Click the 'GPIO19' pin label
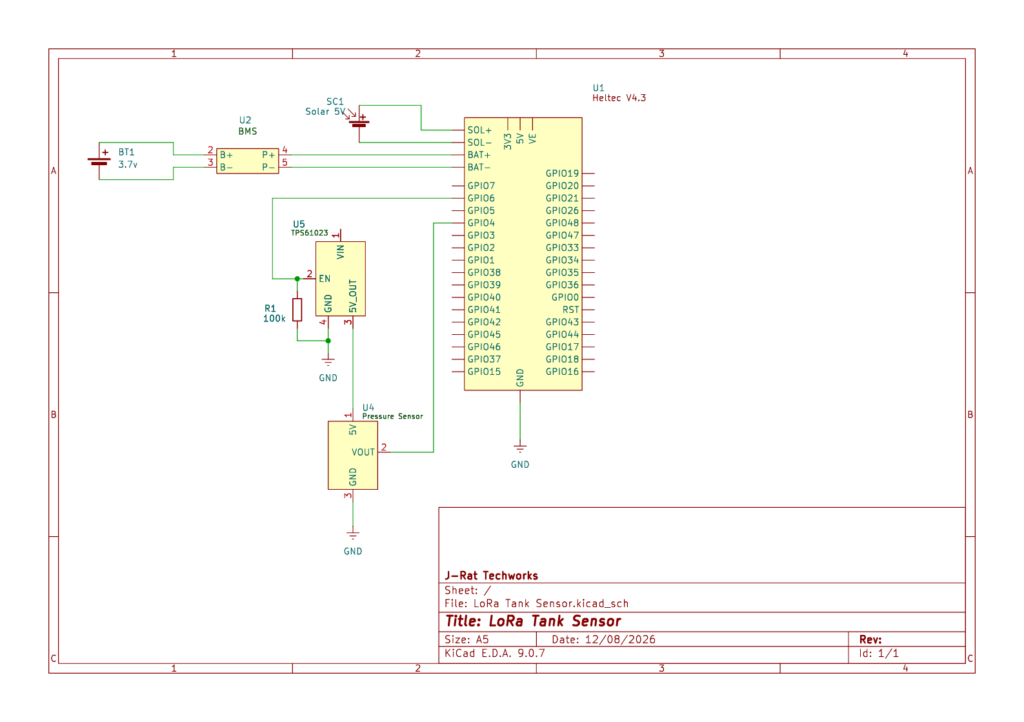1024x722 pixels. (562, 174)
